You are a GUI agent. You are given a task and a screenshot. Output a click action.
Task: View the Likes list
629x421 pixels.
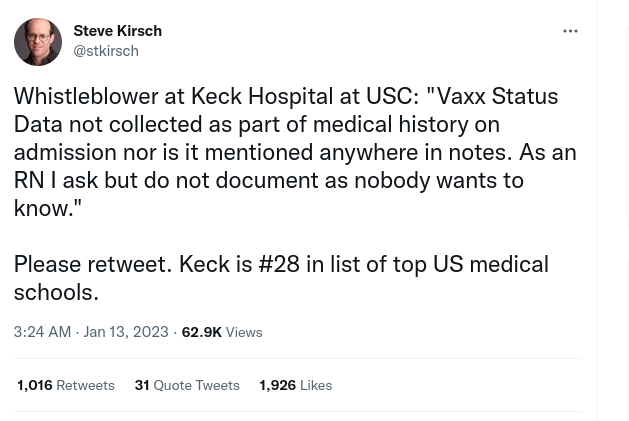coord(316,386)
